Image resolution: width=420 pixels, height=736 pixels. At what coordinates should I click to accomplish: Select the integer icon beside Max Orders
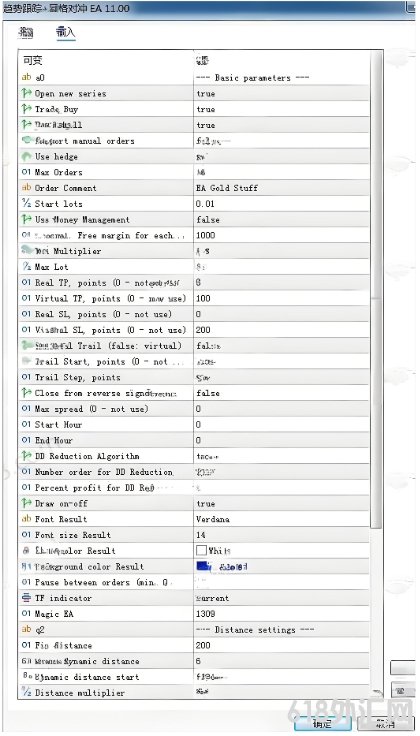pos(26,172)
